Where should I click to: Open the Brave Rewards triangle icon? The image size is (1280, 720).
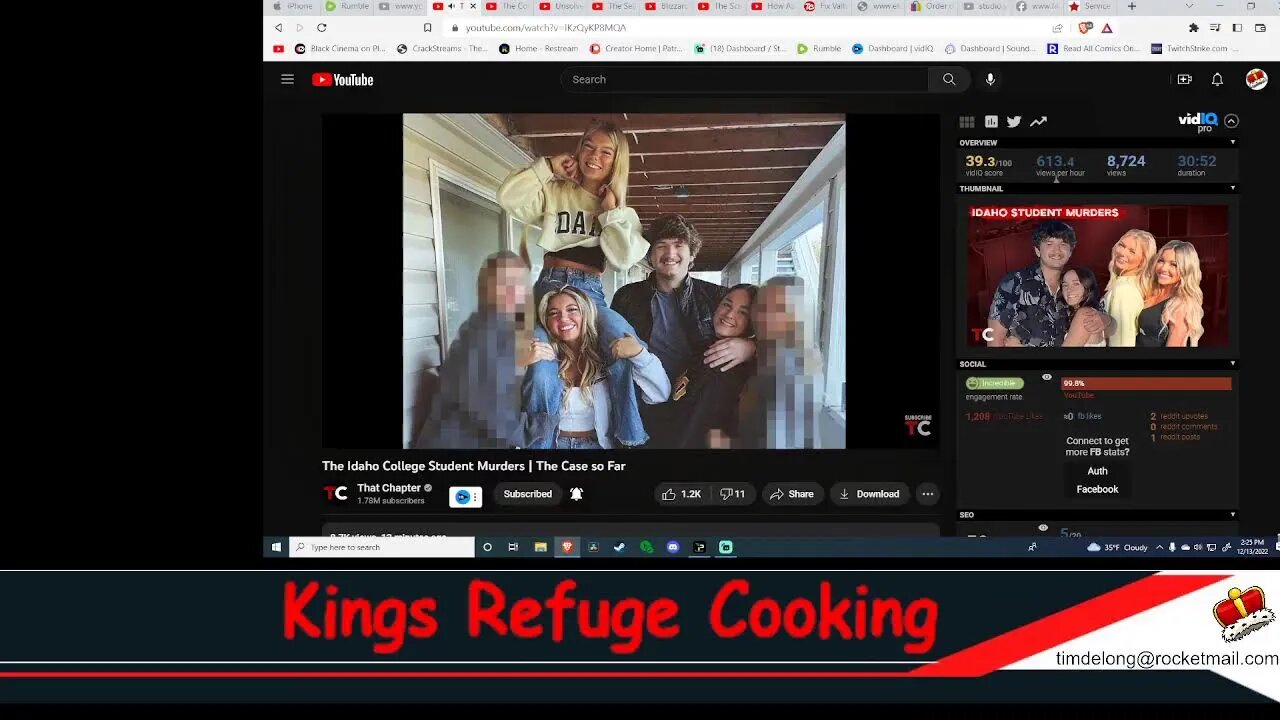[x=1107, y=28]
